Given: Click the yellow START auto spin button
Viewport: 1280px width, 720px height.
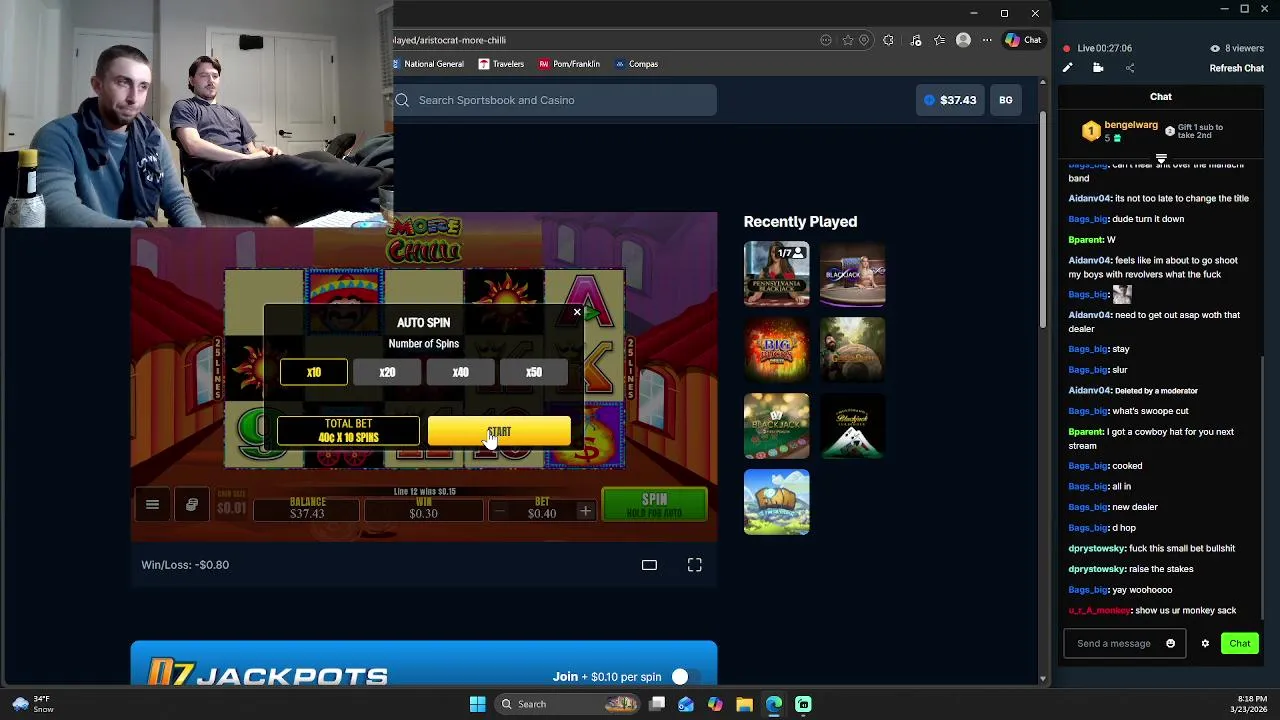Looking at the screenshot, I should 499,432.
